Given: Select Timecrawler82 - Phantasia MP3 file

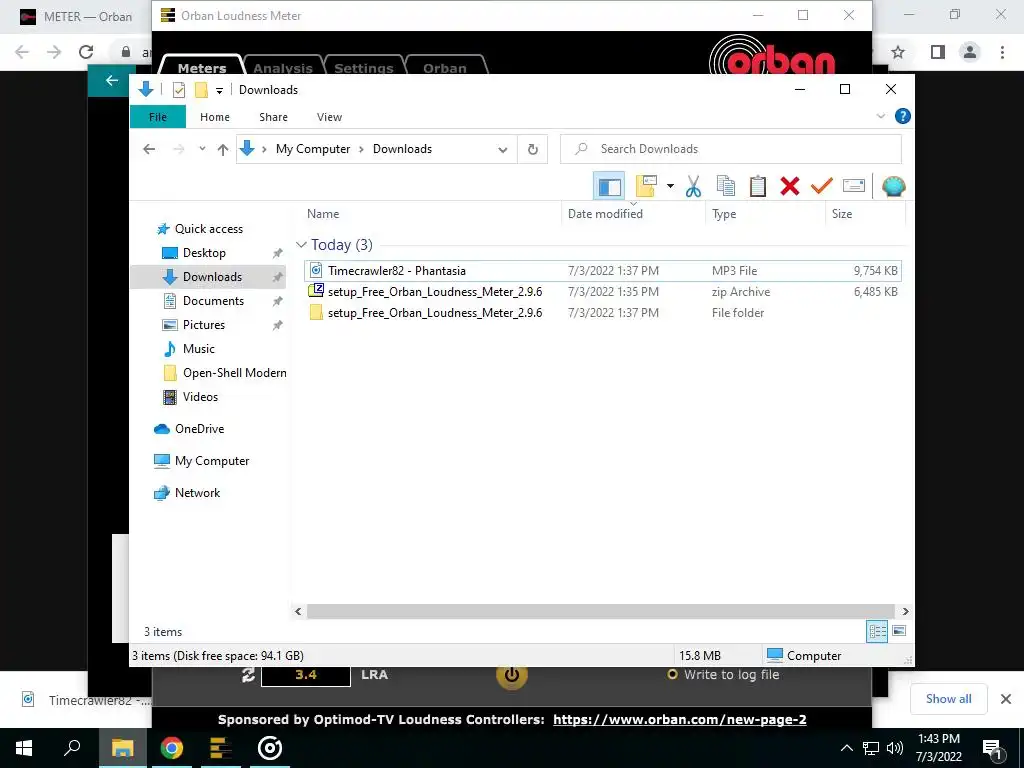Looking at the screenshot, I should click(x=603, y=270).
